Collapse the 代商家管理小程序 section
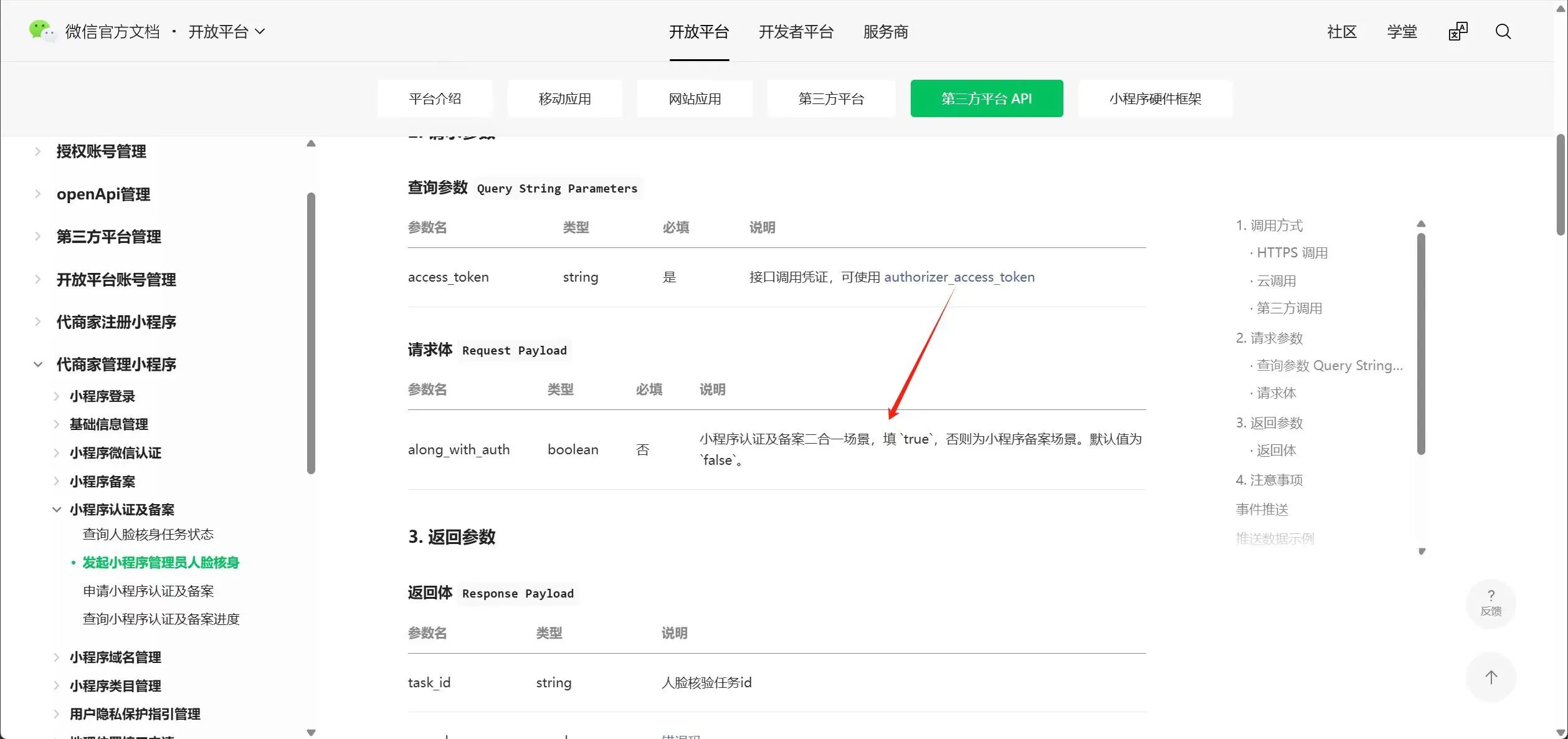Image resolution: width=1568 pixels, height=739 pixels. (38, 365)
